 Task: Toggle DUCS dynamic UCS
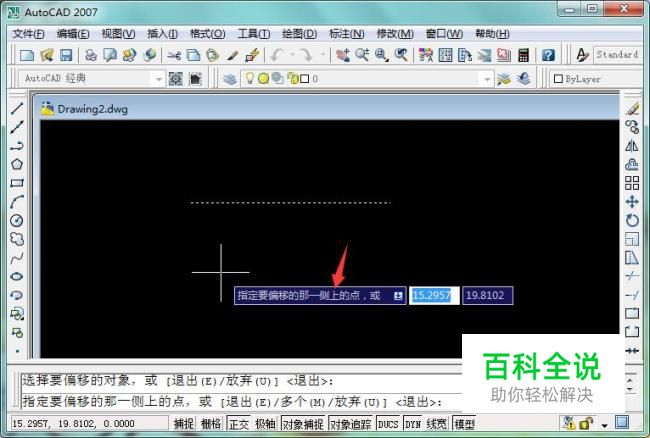pos(388,423)
